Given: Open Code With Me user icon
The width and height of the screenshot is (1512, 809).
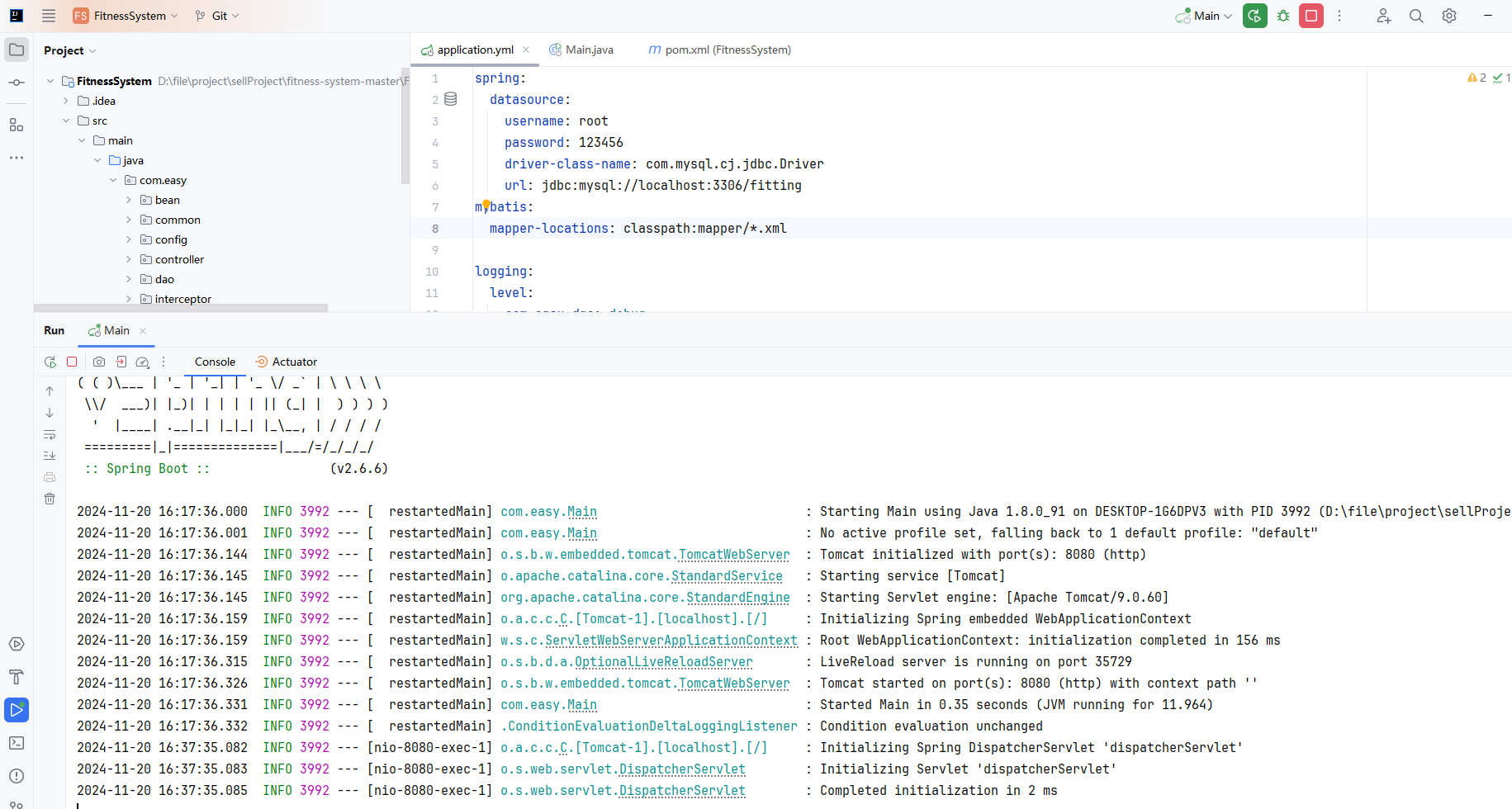Looking at the screenshot, I should (x=1384, y=16).
